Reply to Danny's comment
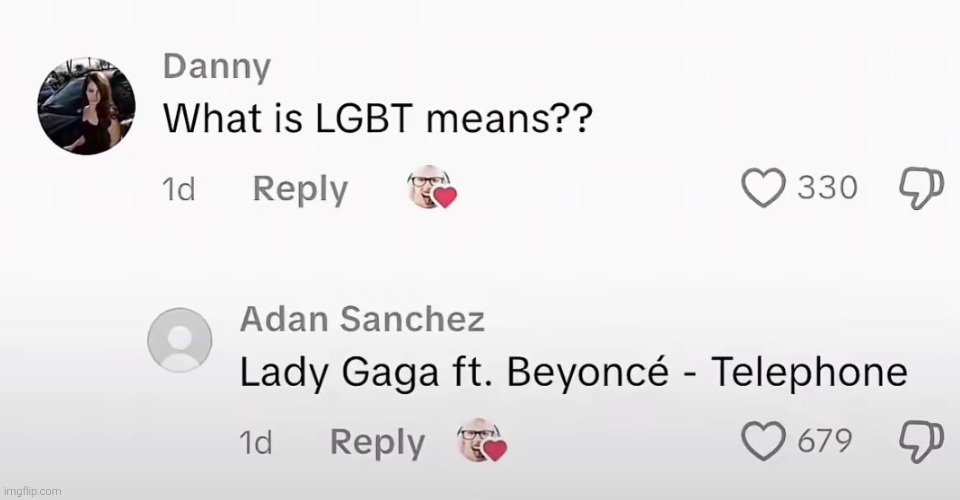960x500 pixels. point(300,189)
